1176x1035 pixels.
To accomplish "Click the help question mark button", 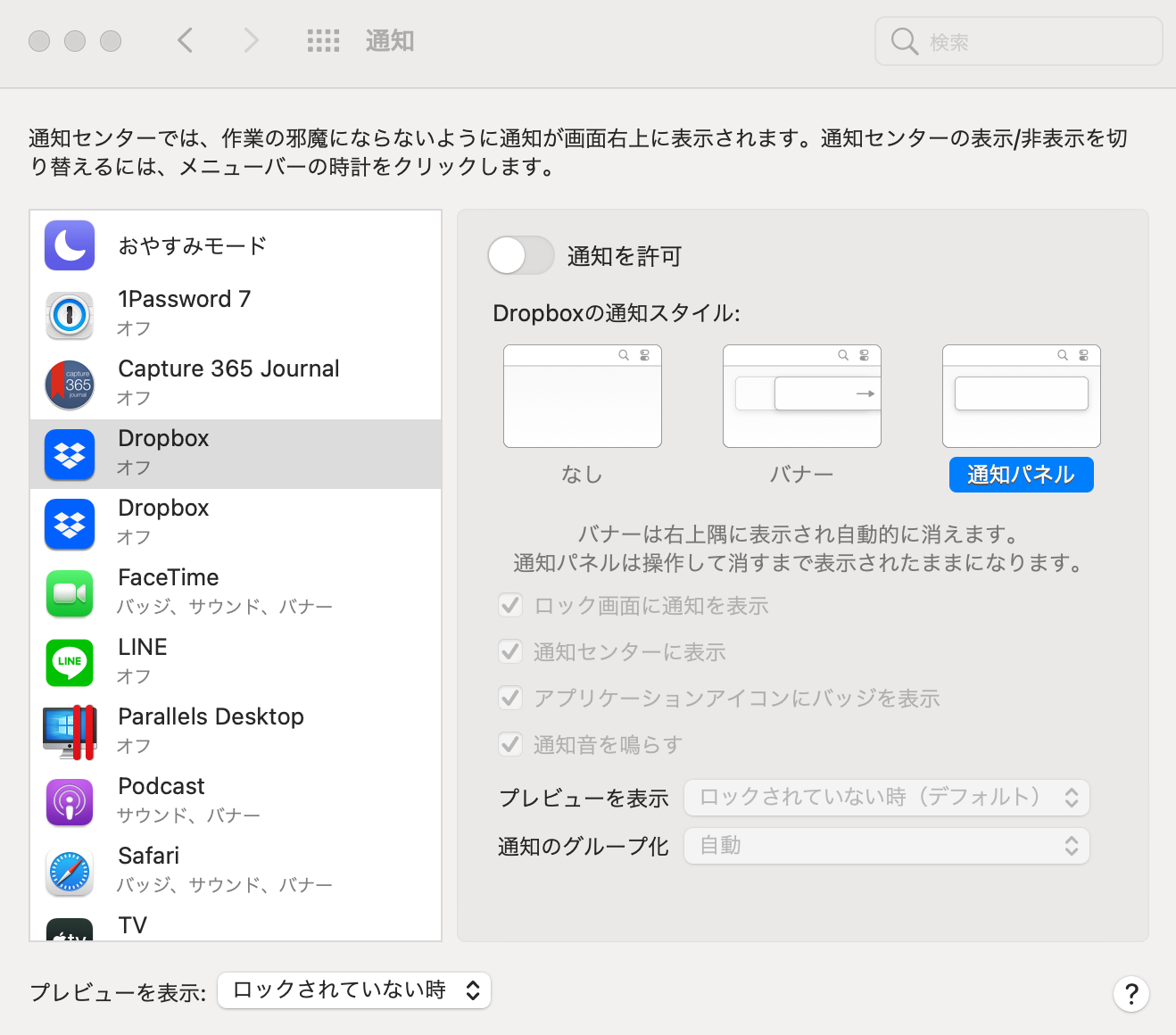I will pyautogui.click(x=1131, y=994).
